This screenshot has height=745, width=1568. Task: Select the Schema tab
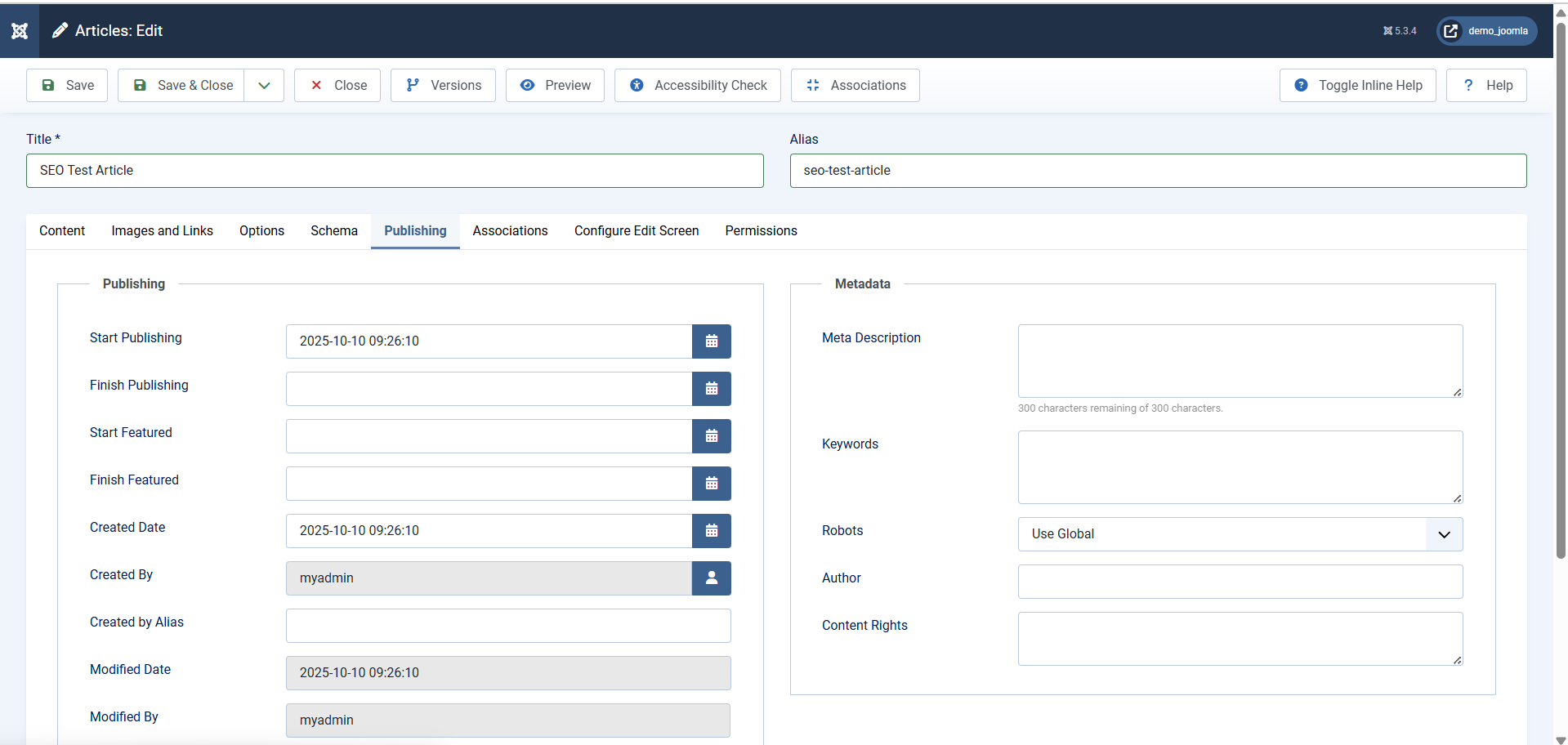click(333, 231)
